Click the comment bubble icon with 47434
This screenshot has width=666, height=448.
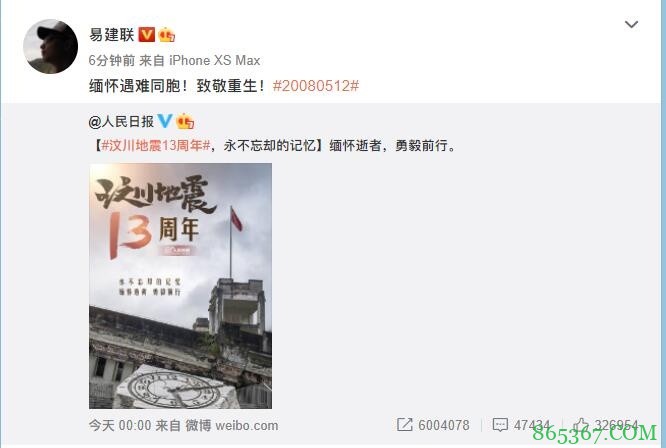coord(500,425)
